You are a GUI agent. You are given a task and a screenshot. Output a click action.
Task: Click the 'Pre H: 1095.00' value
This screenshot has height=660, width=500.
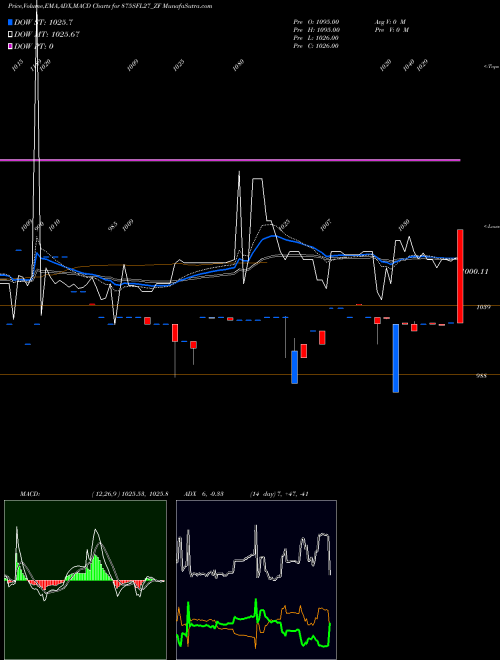point(316,30)
